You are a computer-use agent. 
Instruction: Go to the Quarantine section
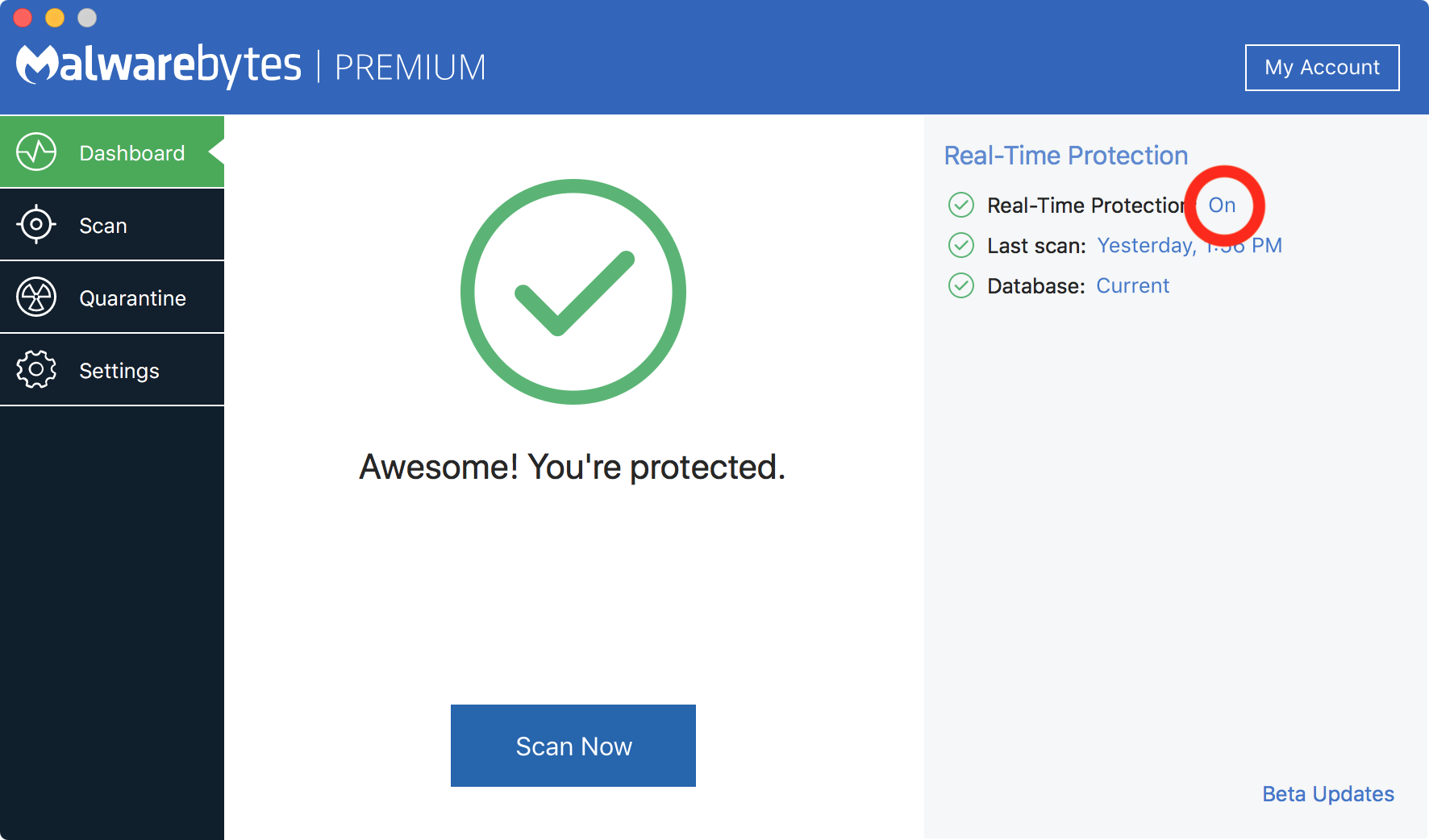pyautogui.click(x=132, y=298)
